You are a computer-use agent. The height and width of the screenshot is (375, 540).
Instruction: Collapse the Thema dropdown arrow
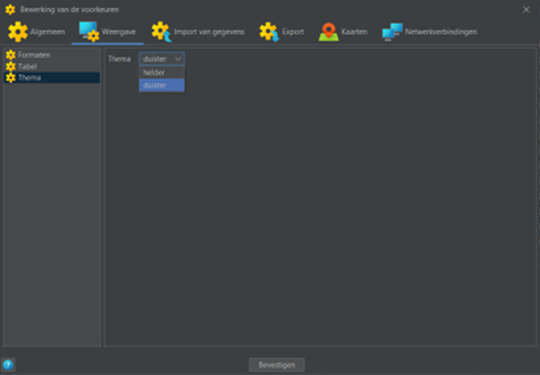(x=178, y=59)
